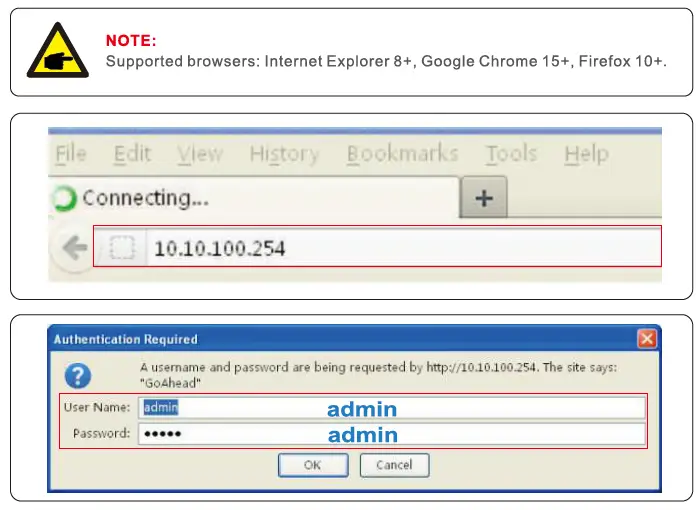
Task: Open the File menu
Action: pos(71,154)
